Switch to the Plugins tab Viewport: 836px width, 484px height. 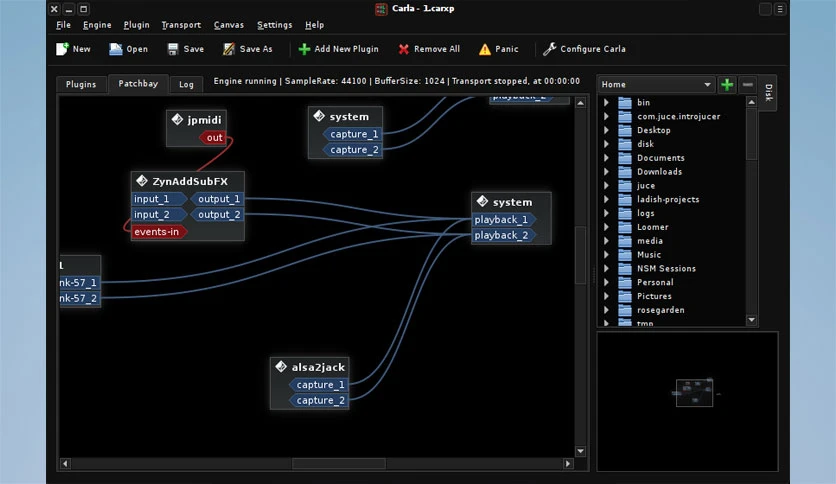click(81, 84)
